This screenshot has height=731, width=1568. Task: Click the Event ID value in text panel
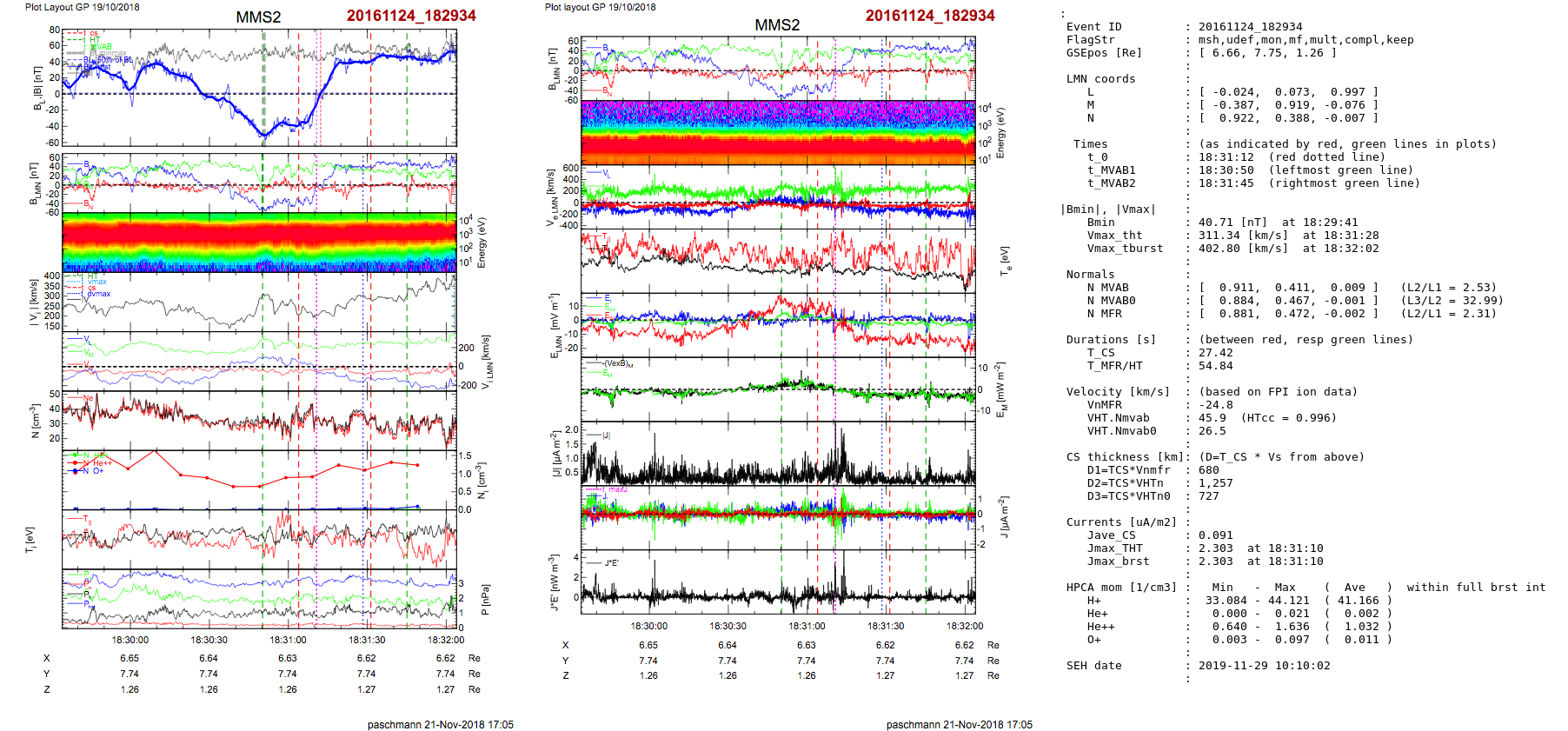pyautogui.click(x=1250, y=27)
